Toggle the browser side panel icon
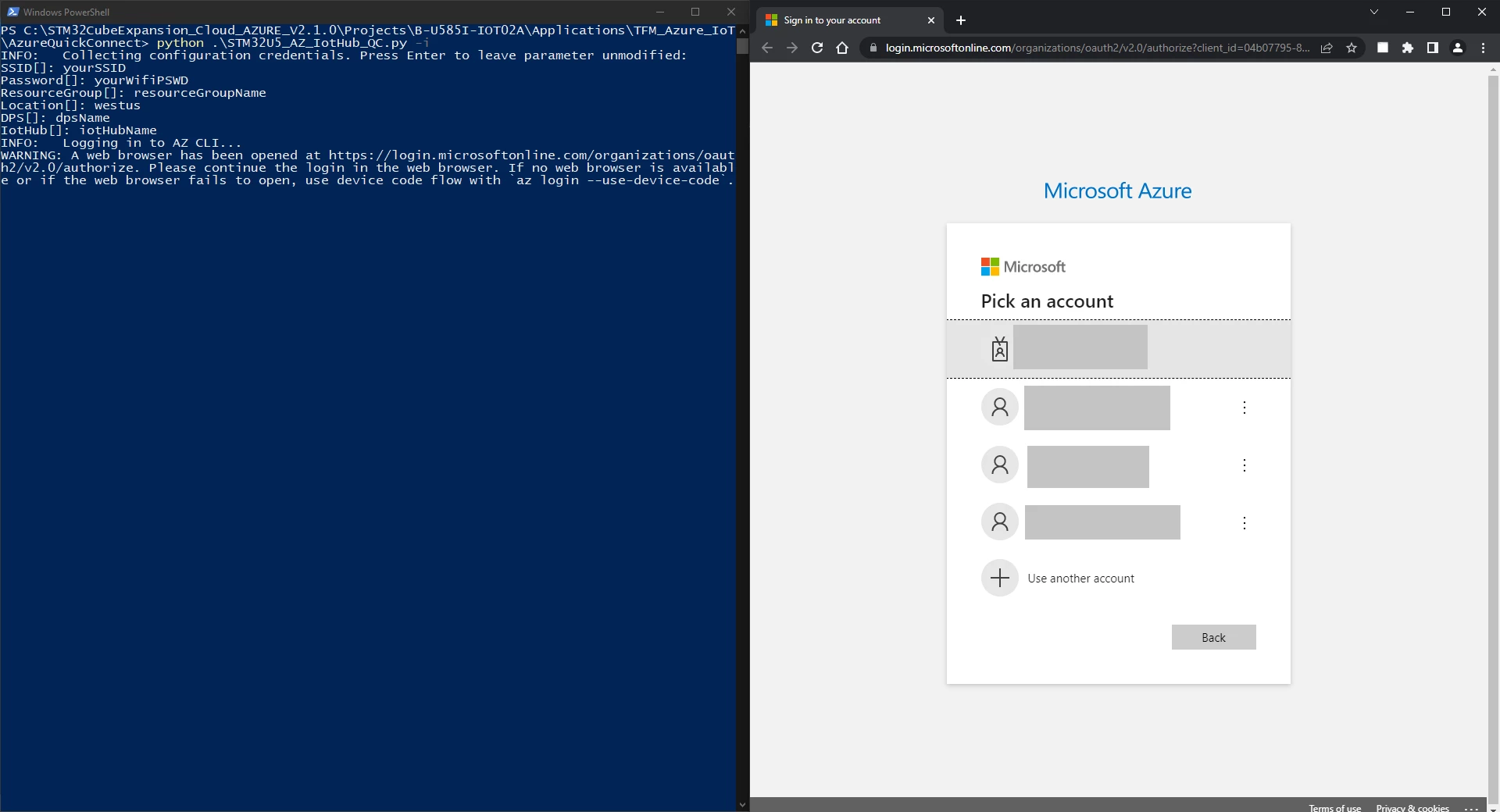This screenshot has width=1500, height=812. click(1433, 48)
